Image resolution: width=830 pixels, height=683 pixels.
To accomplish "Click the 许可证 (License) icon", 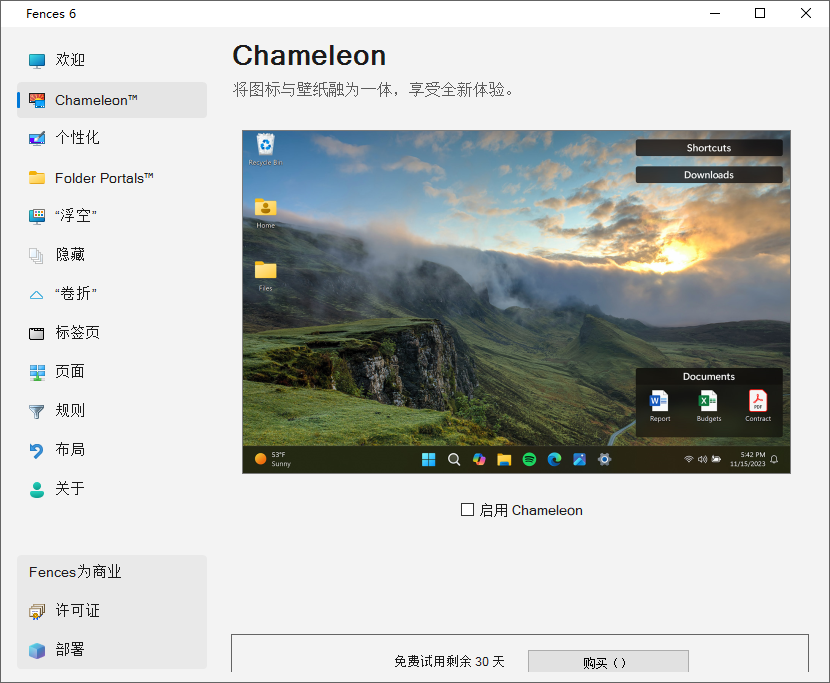I will [35, 610].
